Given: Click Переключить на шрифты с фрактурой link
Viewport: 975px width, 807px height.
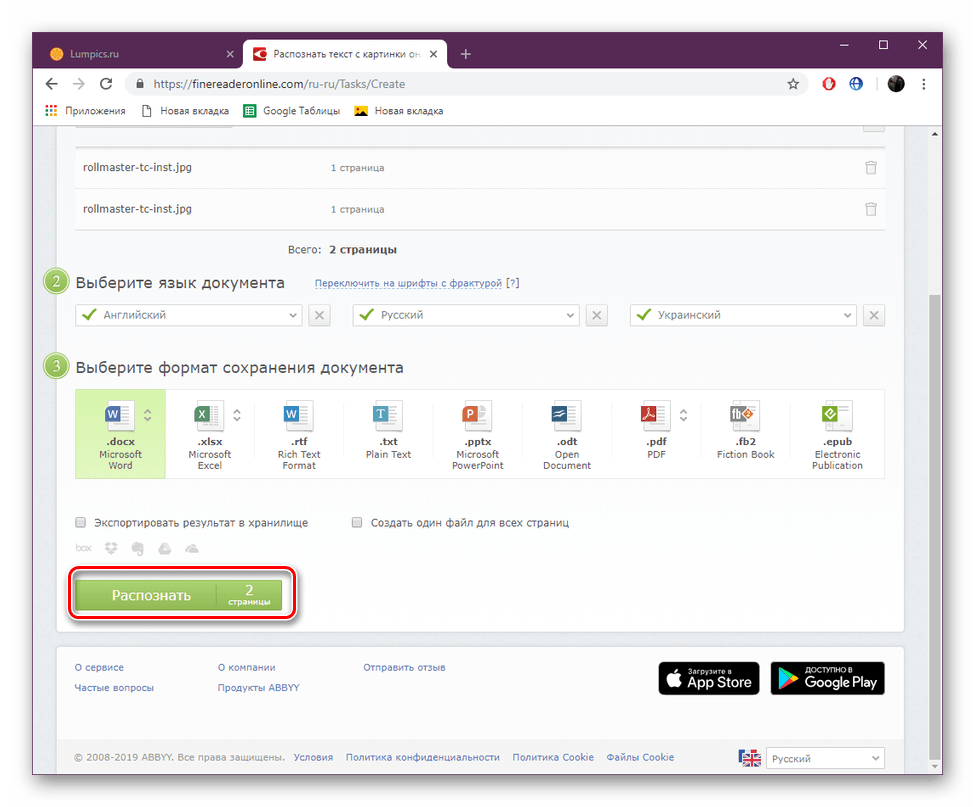Looking at the screenshot, I should point(408,283).
